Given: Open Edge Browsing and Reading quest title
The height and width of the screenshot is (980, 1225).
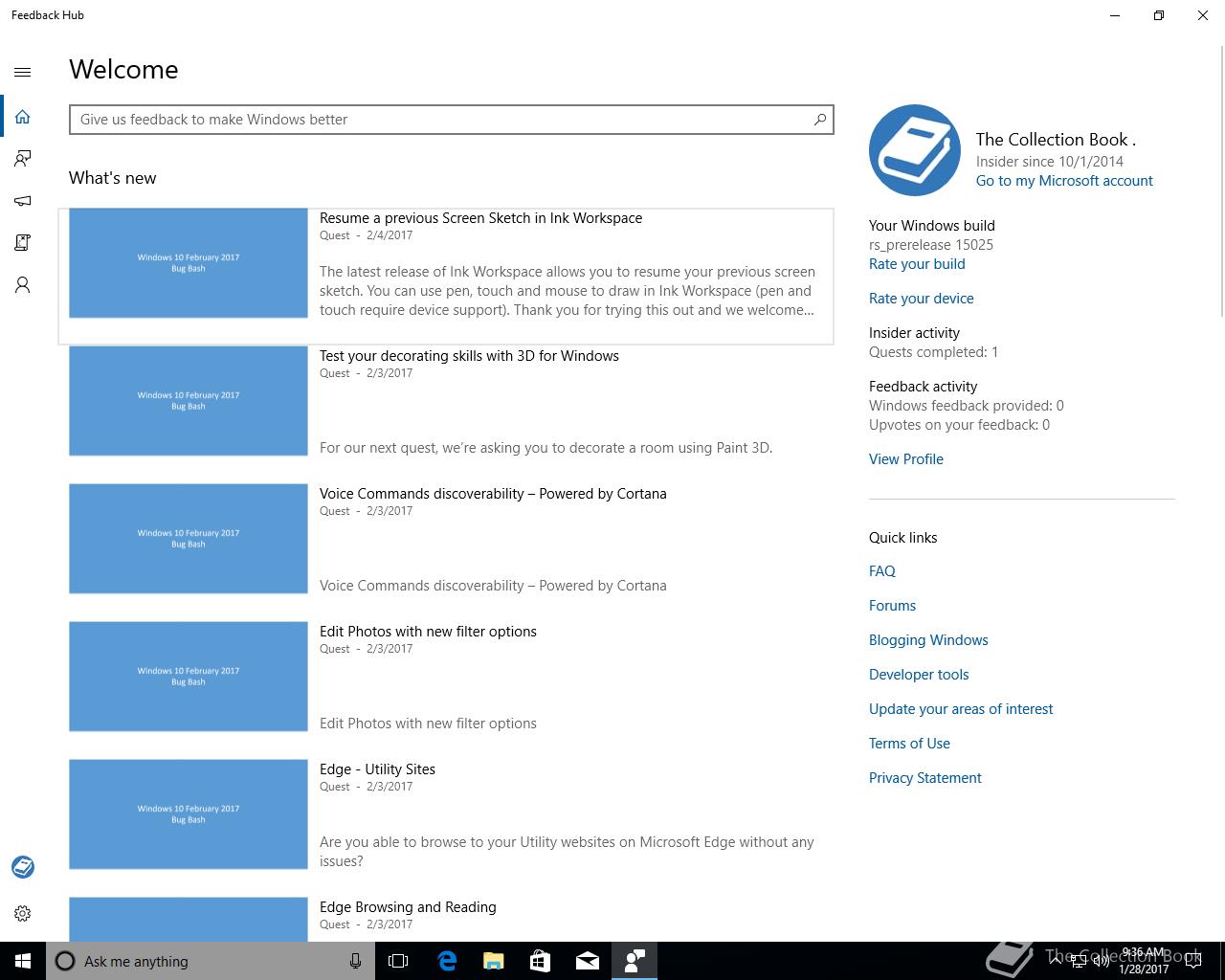Looking at the screenshot, I should click(x=408, y=907).
